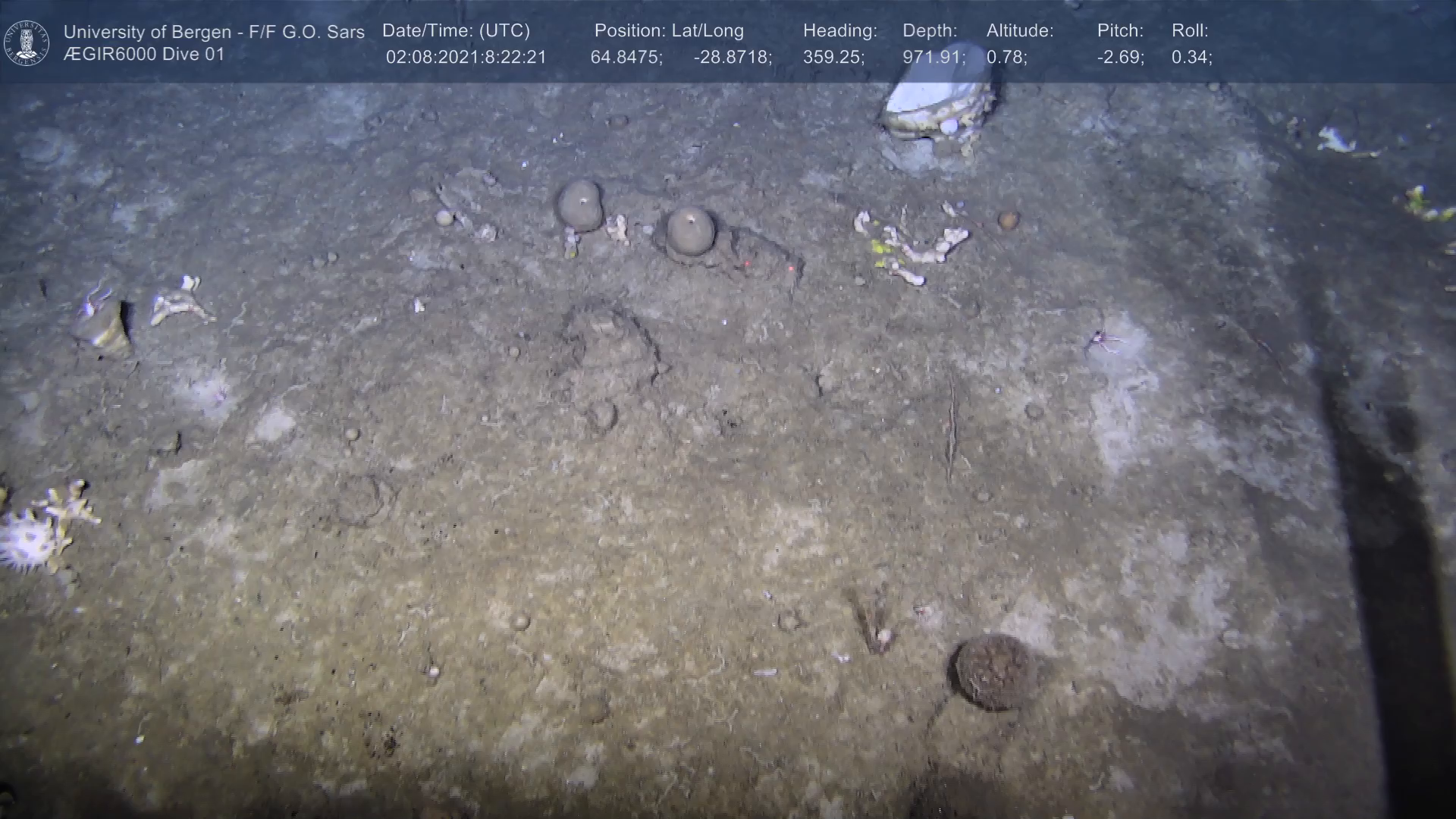The image size is (1456, 819).
Task: Click the altitude value 0.78
Action: pos(1006,58)
